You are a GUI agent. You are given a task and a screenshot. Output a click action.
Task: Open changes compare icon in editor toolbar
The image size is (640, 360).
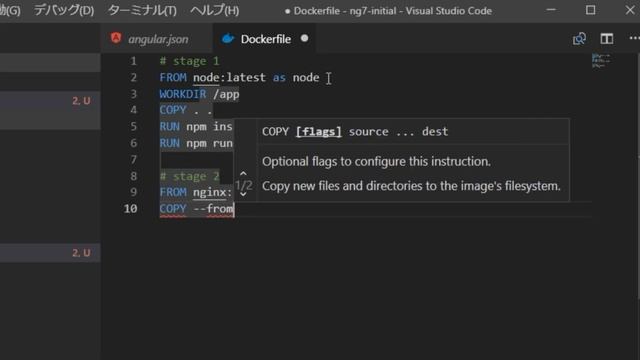(579, 39)
